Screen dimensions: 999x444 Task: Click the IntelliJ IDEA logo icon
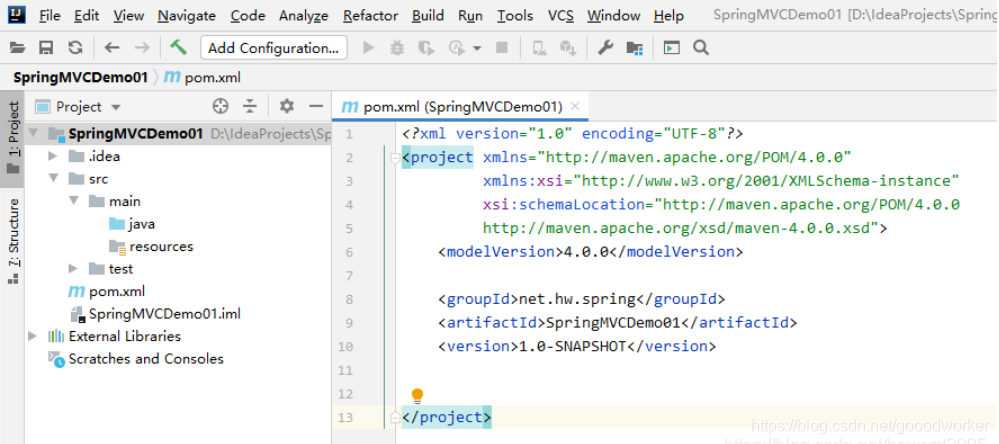pyautogui.click(x=17, y=14)
